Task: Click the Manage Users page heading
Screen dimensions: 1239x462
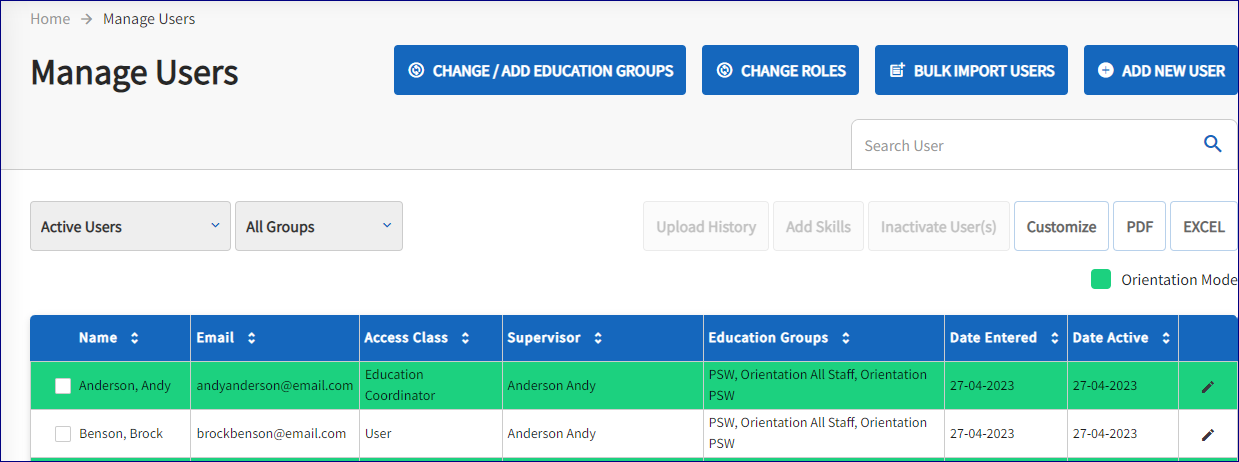Action: click(135, 72)
